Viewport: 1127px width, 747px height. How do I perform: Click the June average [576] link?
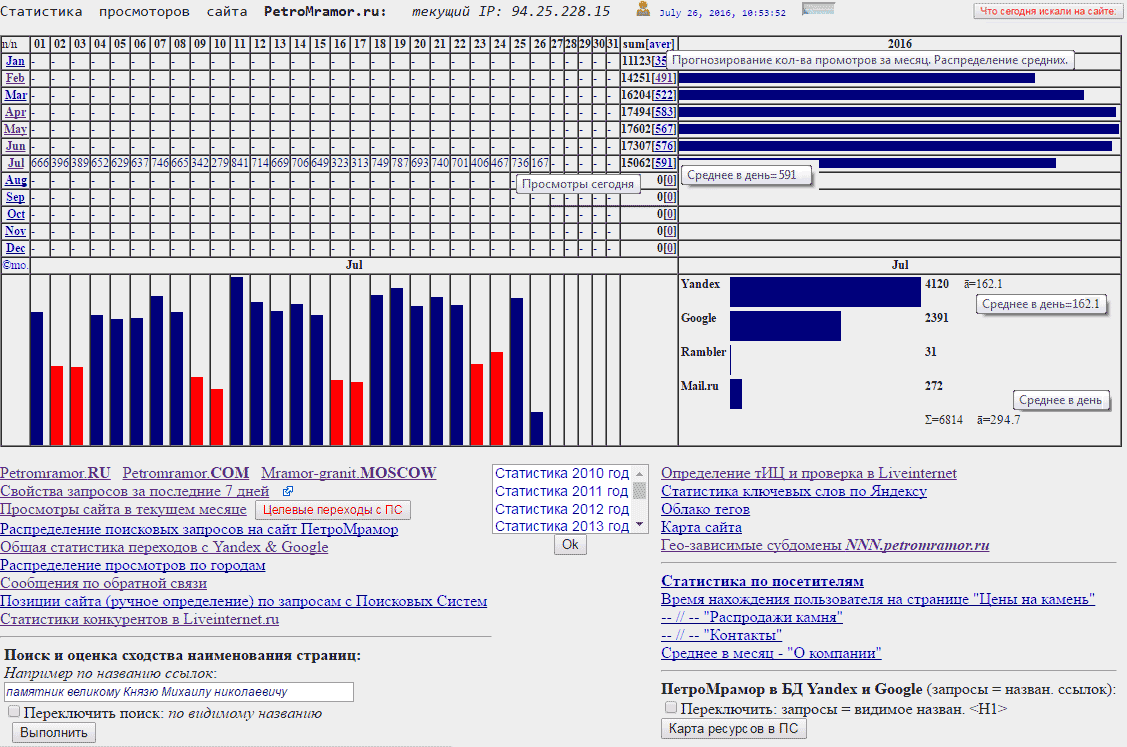(664, 146)
